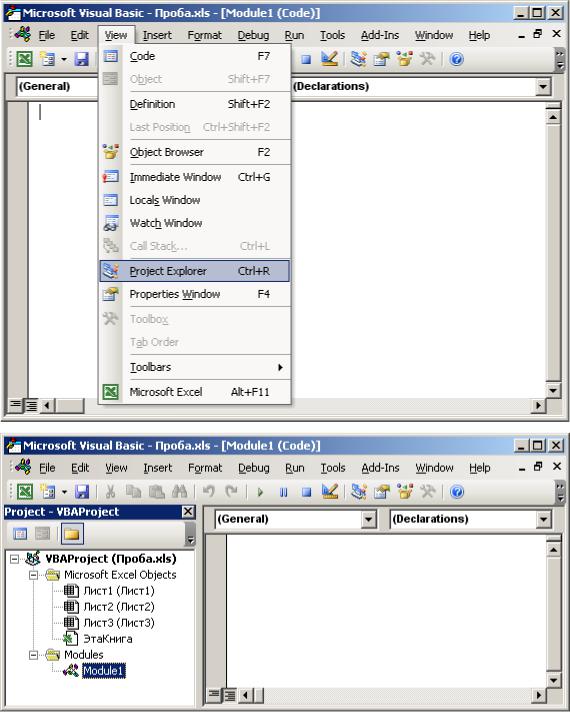This screenshot has width=570, height=712.
Task: Click Copy icon in the Project-panel window toolbar
Action: (133, 492)
